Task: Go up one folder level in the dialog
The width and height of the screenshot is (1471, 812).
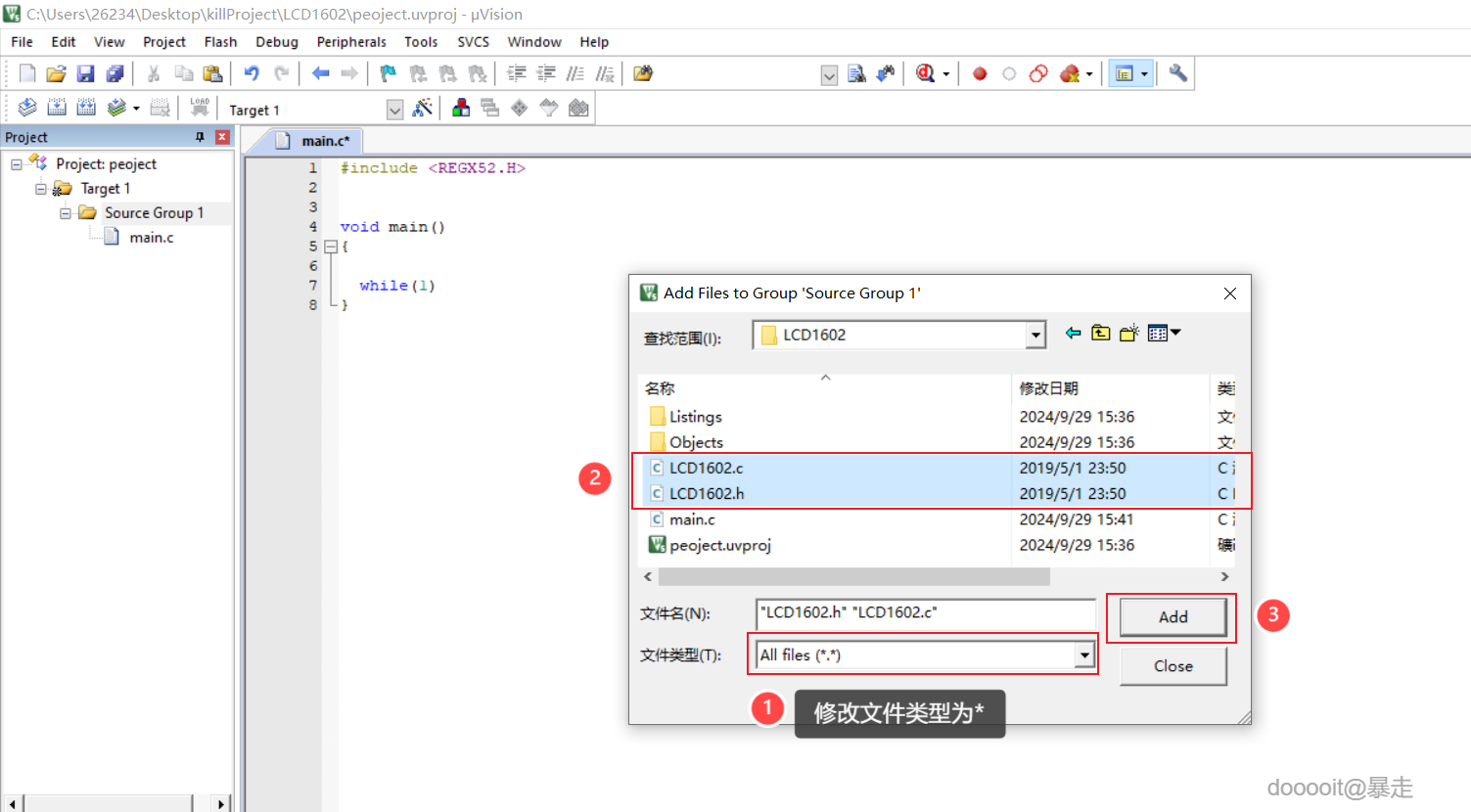Action: (x=1101, y=333)
